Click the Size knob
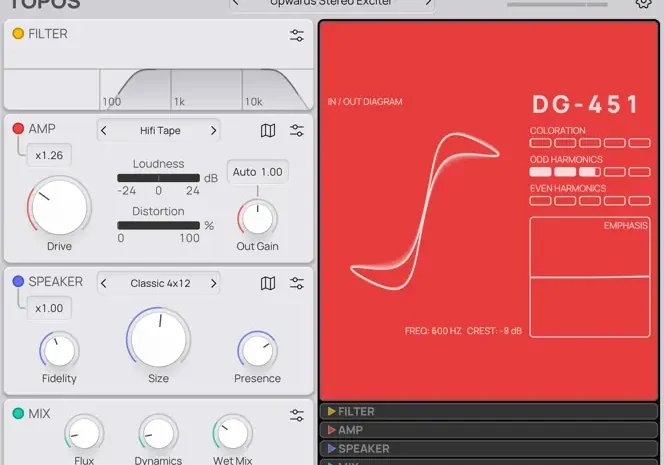The image size is (664, 465). [158, 339]
